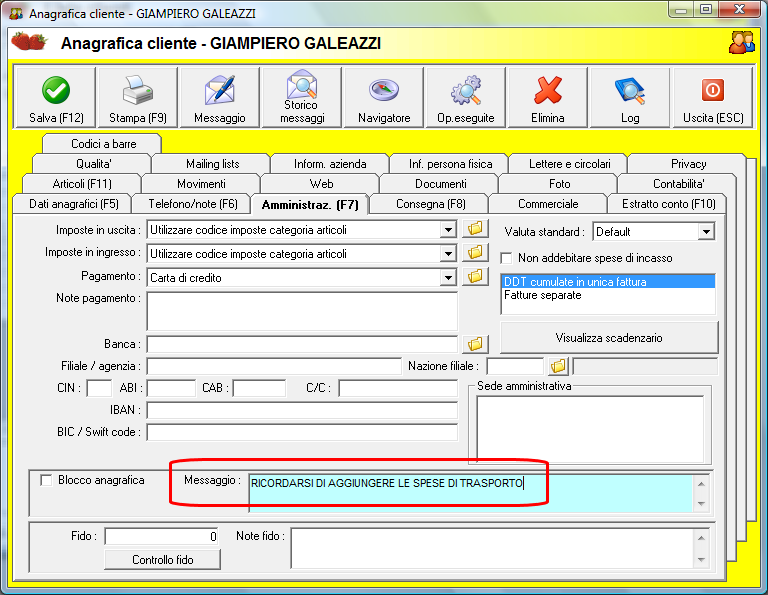Expand Imposte in uscita dropdown
768x595 pixels.
[448, 230]
